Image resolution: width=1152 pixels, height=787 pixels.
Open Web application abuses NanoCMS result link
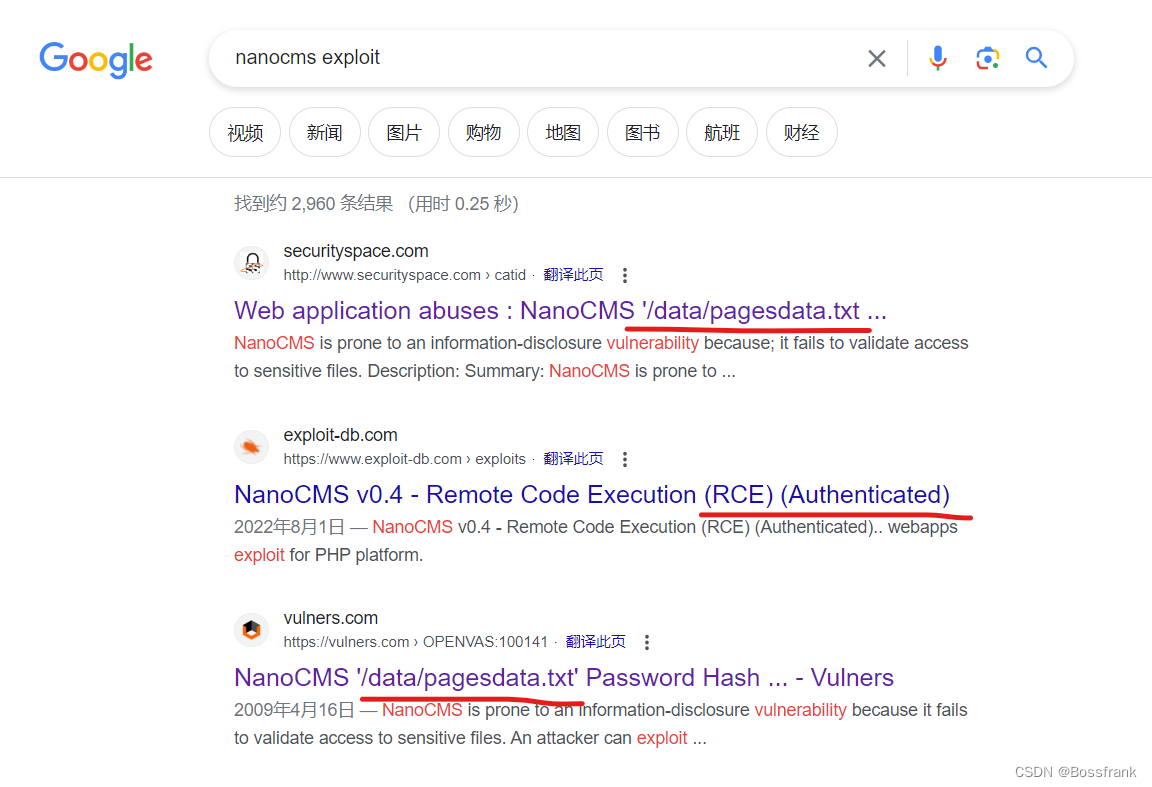click(560, 311)
